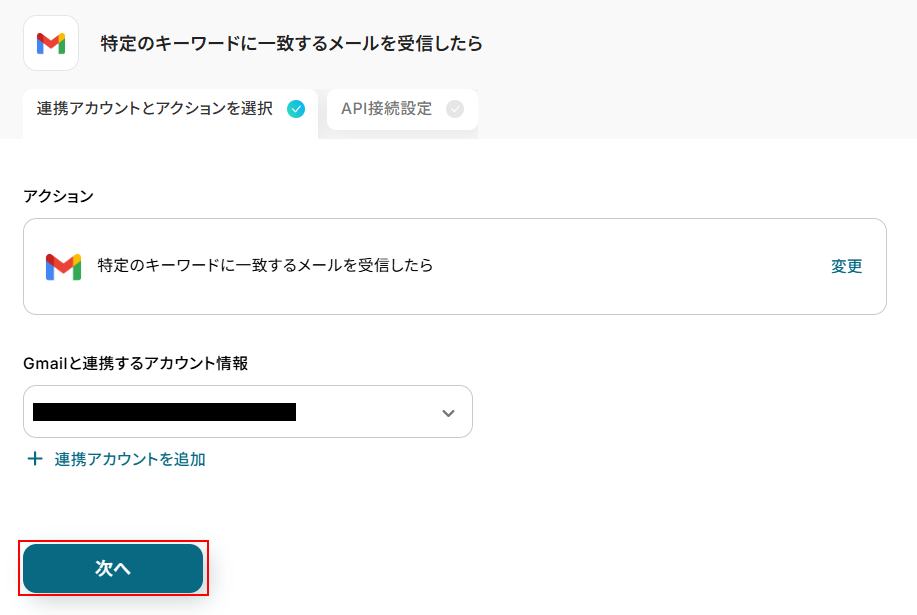
Task: Select the 連携アカウントとアクションを選択 tab
Action: 155,109
